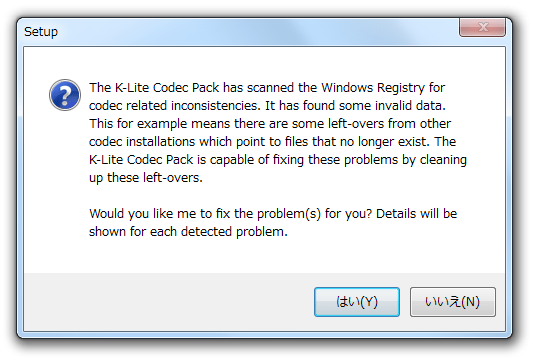Screen dimensions: 533x361
Task: Click the line starting "This for example means"
Action: [270, 124]
